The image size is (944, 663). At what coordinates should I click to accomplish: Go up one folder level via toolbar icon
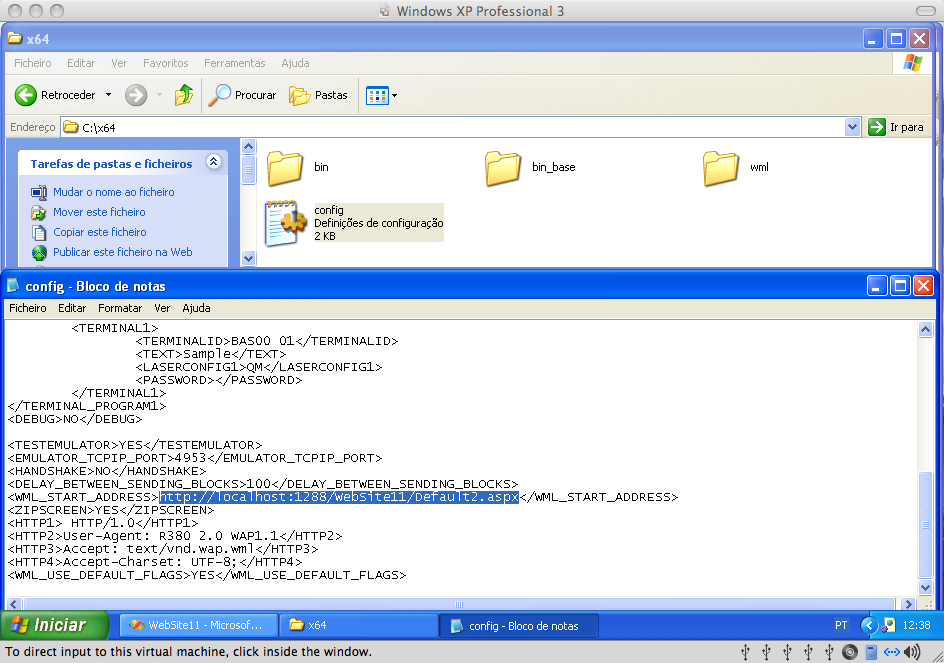click(184, 95)
